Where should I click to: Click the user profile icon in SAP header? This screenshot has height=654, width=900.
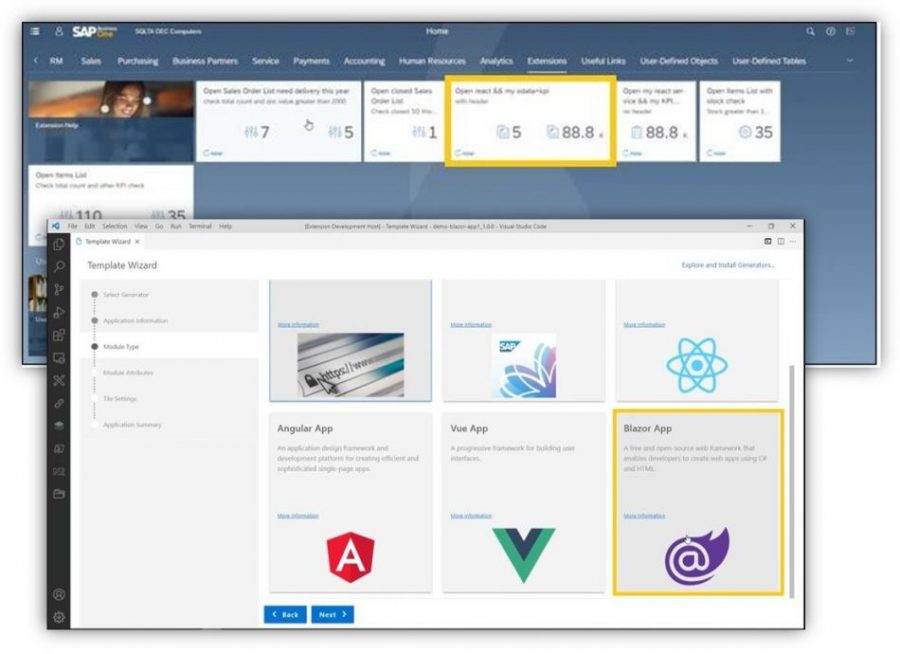59,32
